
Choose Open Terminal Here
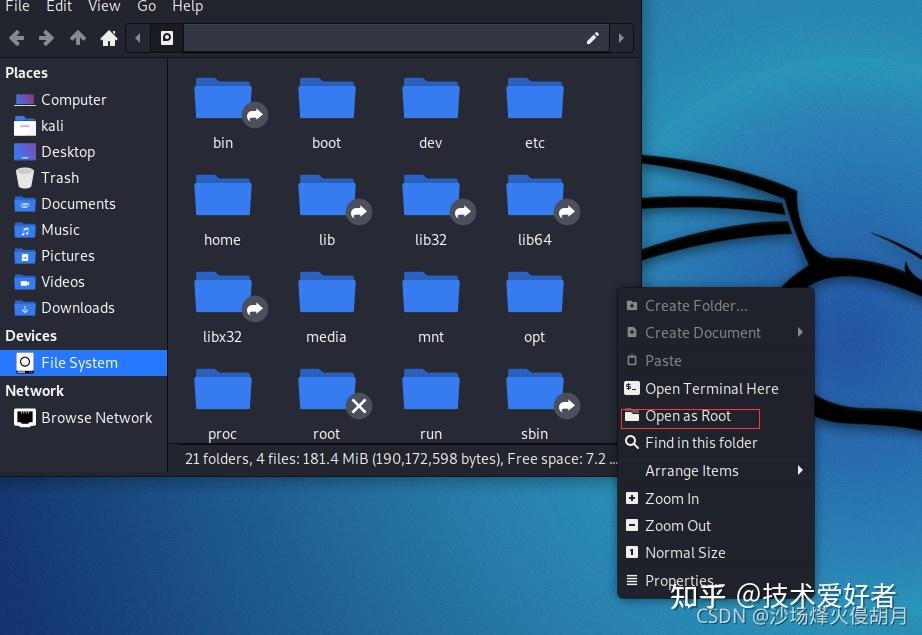pos(716,389)
